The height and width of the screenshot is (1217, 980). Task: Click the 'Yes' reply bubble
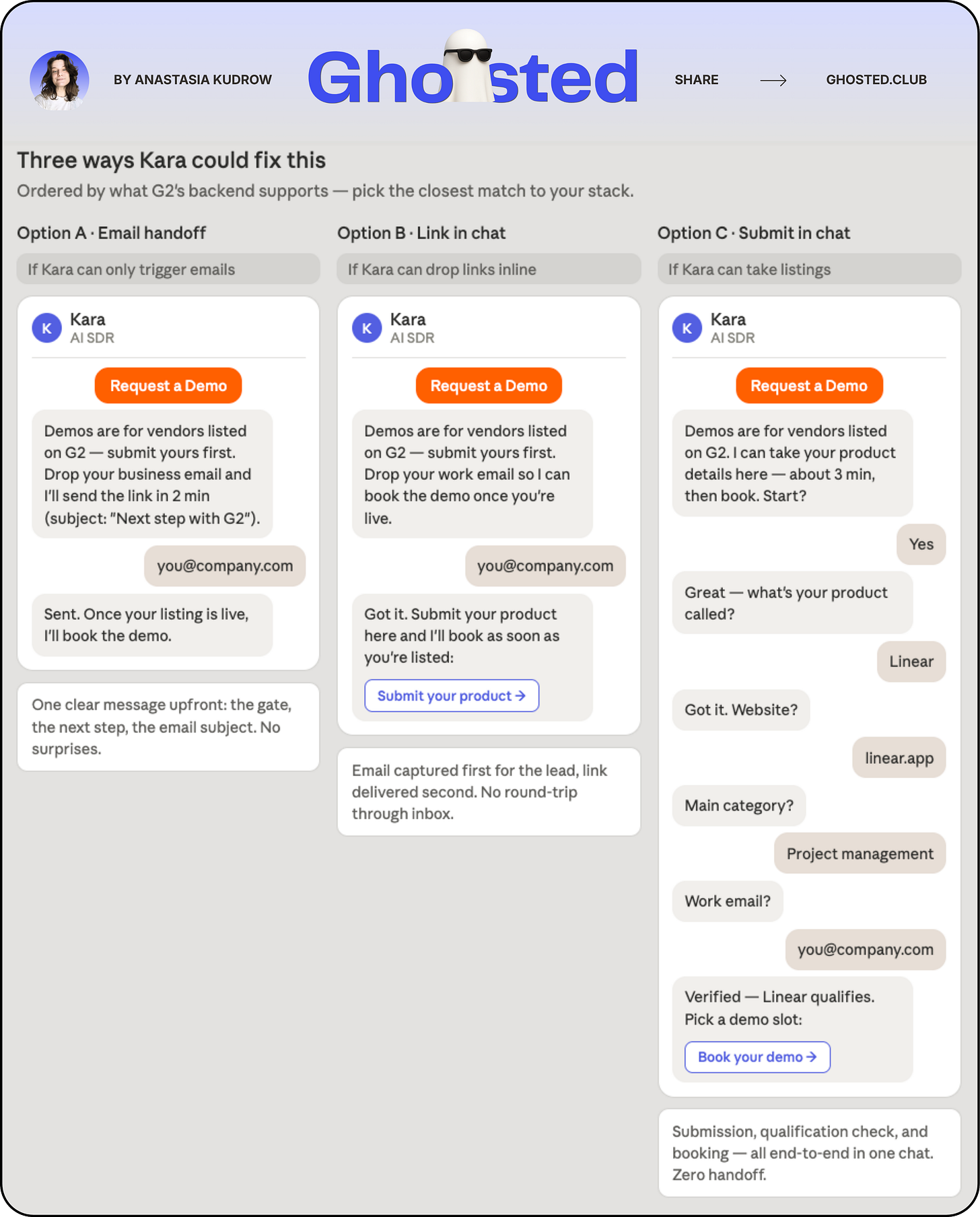[x=921, y=545]
